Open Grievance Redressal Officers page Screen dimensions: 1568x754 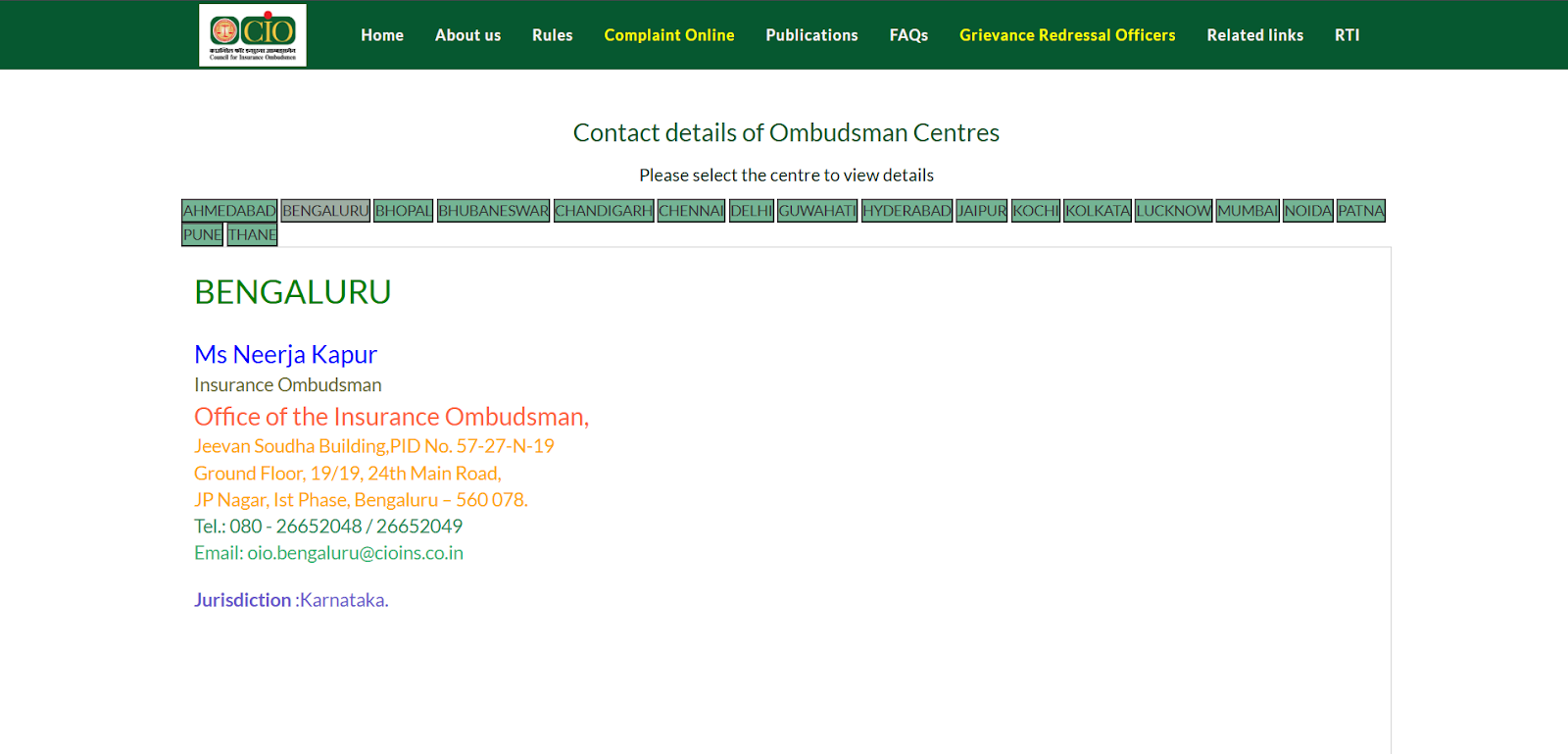[1067, 35]
